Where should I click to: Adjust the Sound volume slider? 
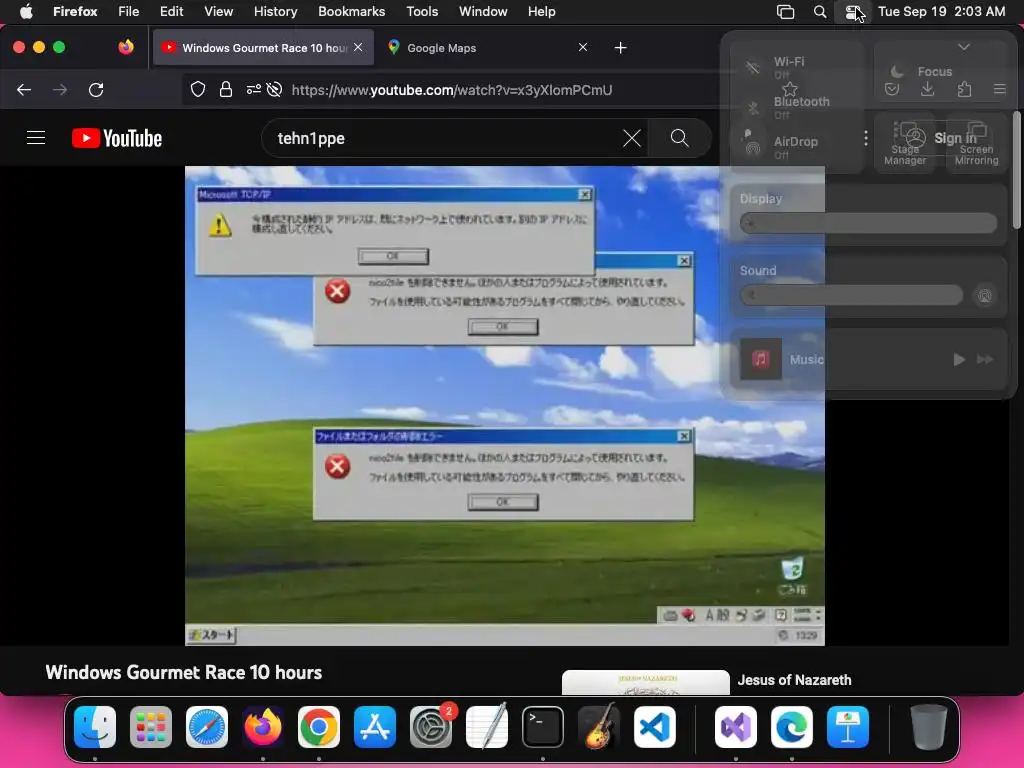[x=852, y=295]
